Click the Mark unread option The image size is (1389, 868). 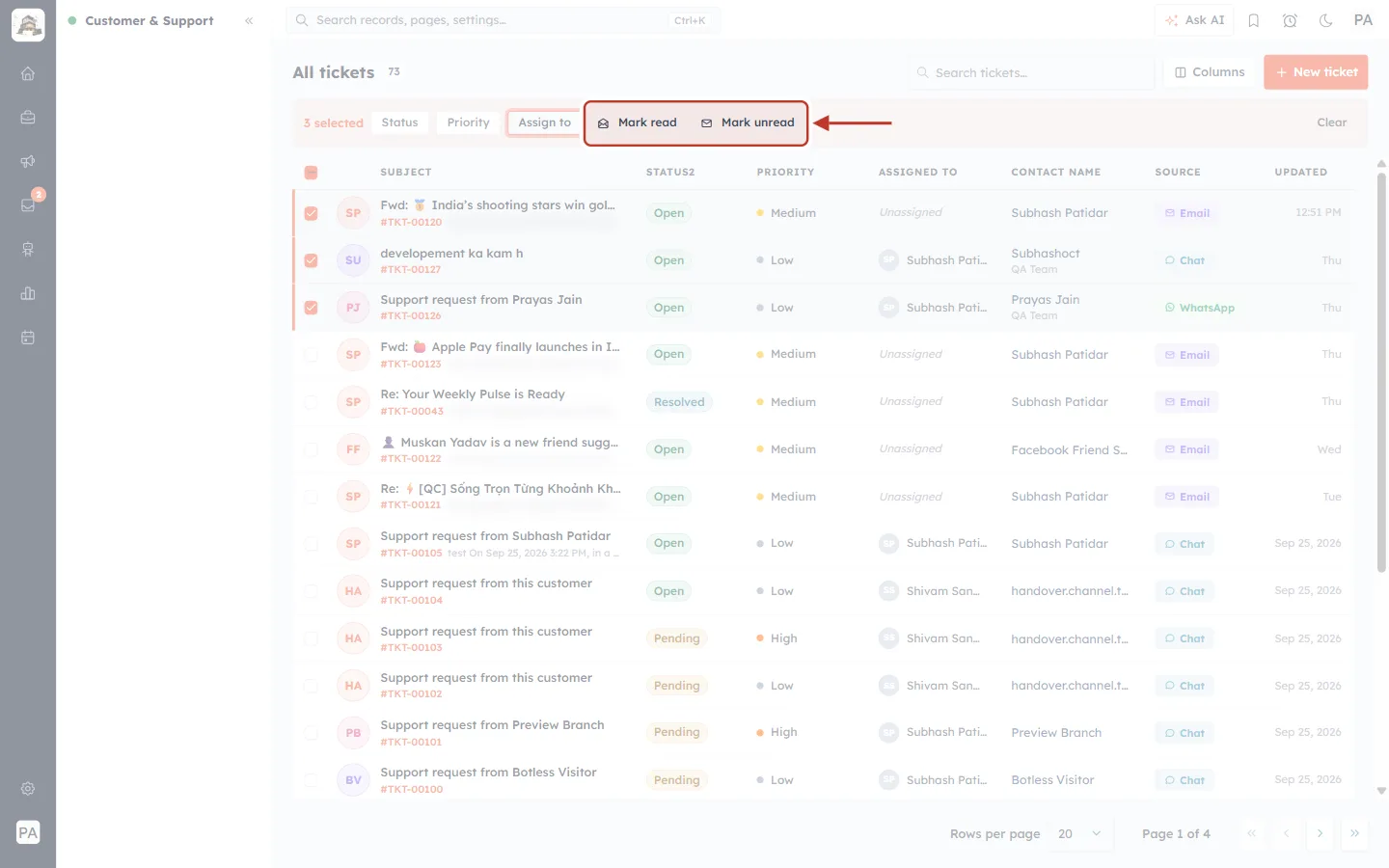[748, 122]
